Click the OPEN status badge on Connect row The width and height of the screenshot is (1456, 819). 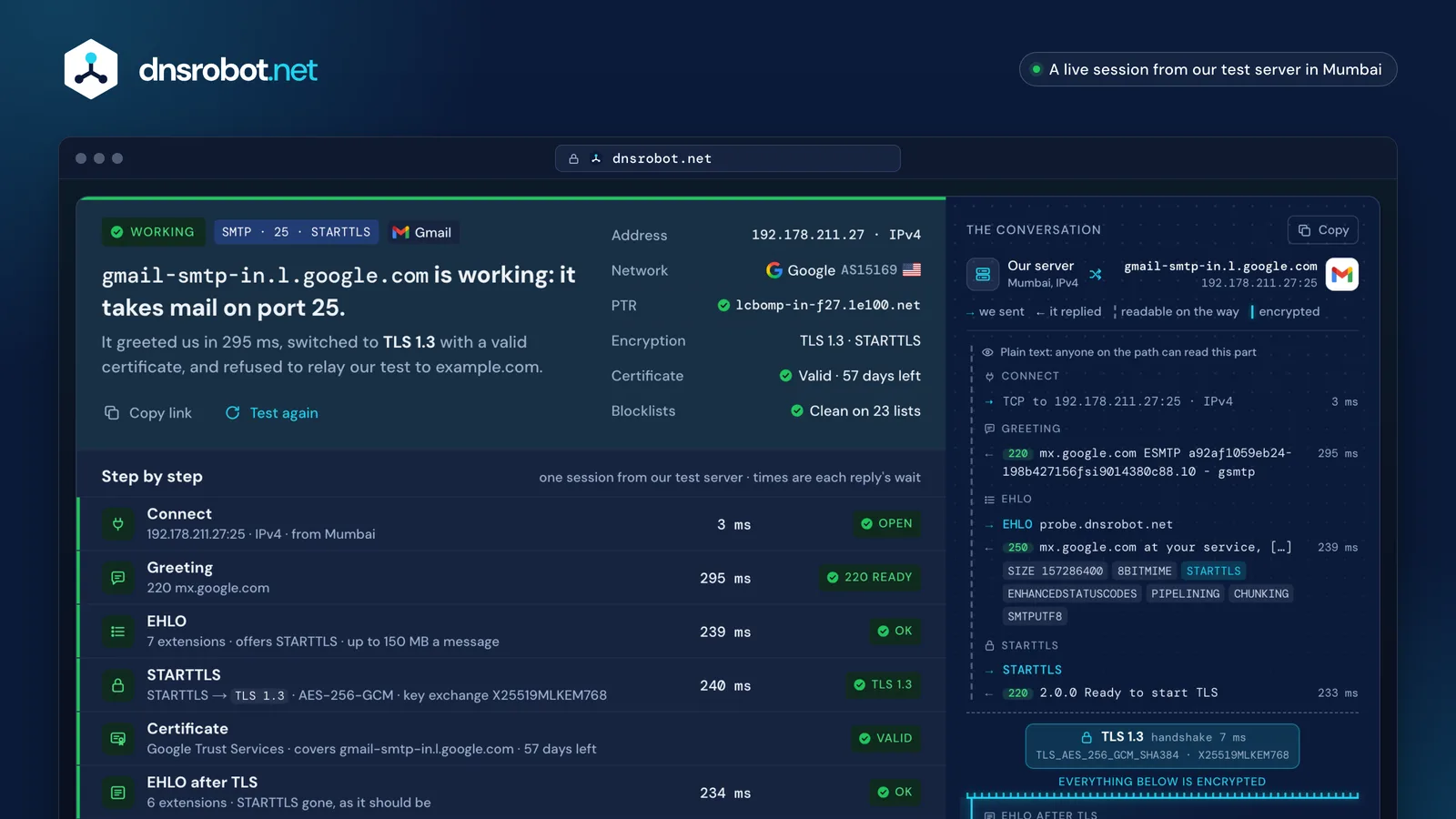(x=886, y=523)
